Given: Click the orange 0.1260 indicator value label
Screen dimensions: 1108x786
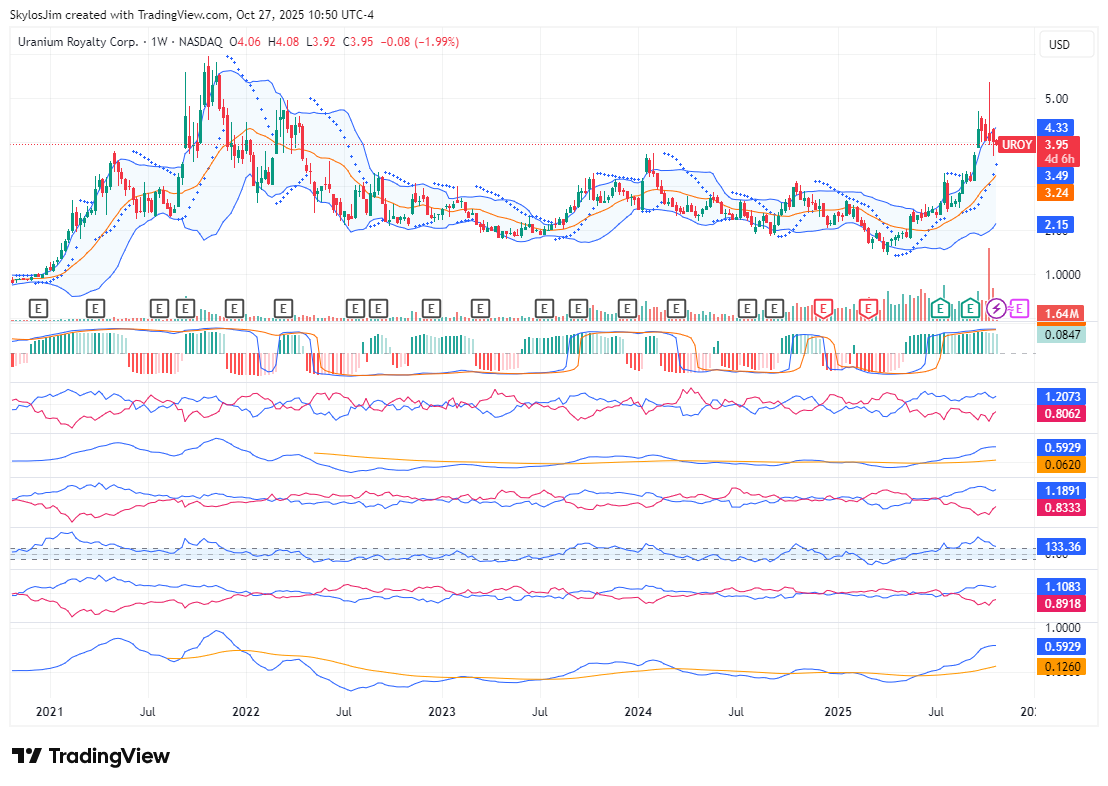Looking at the screenshot, I should pos(1057,665).
